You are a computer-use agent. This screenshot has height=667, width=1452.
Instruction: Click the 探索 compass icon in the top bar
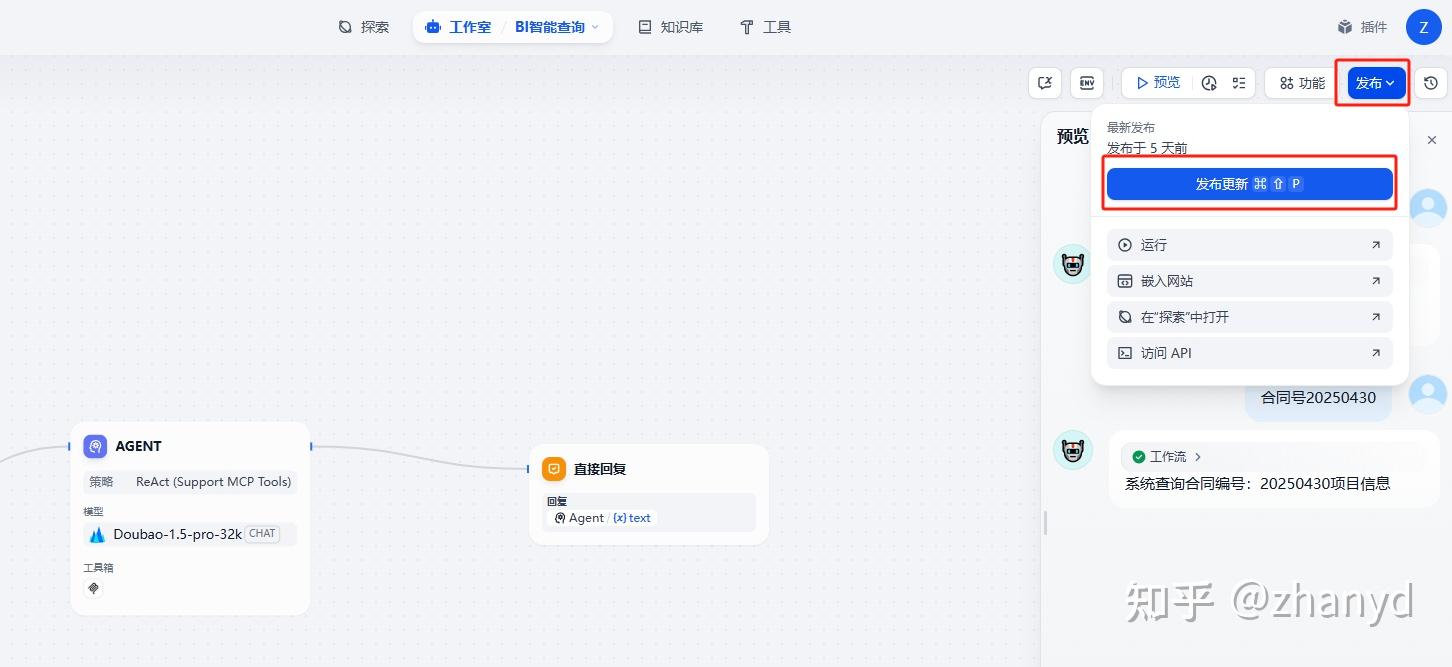(346, 27)
